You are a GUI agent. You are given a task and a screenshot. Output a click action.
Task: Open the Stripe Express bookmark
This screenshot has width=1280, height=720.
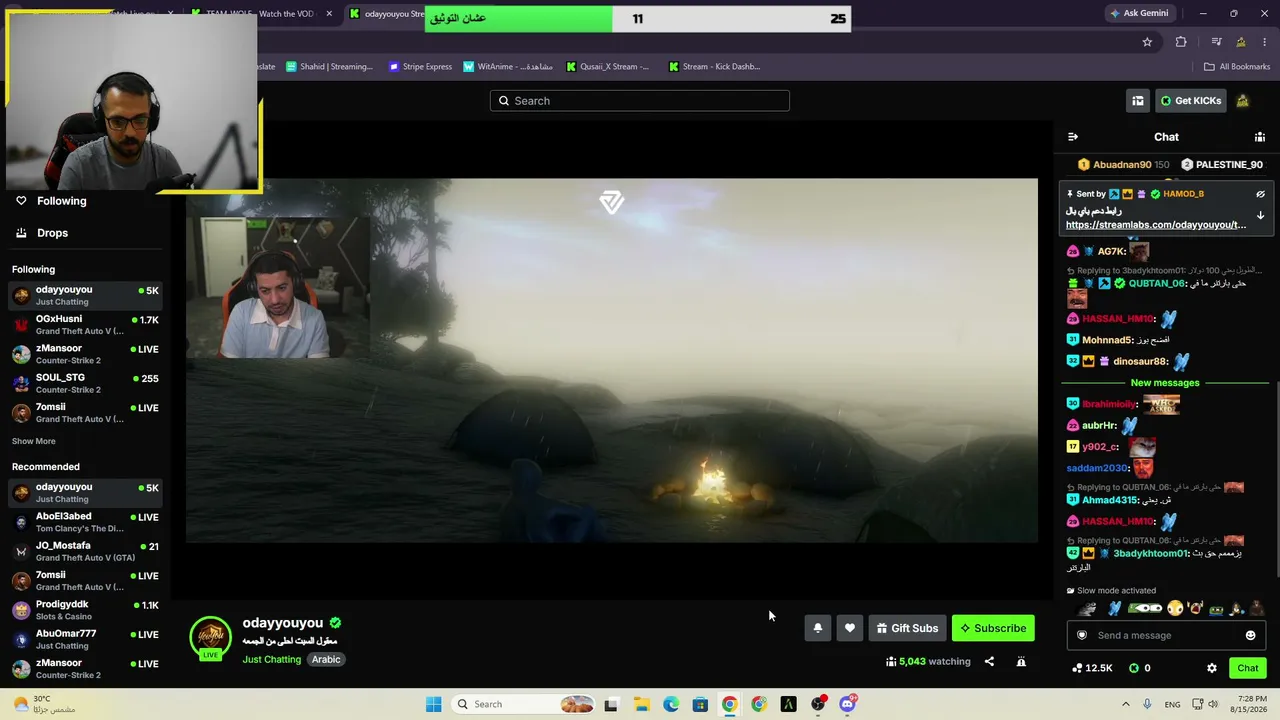[420, 67]
